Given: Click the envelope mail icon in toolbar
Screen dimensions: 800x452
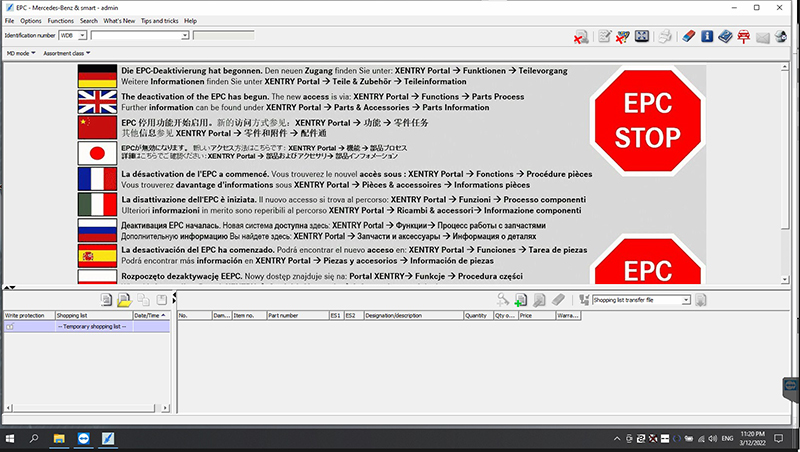Looking at the screenshot, I should 763,37.
